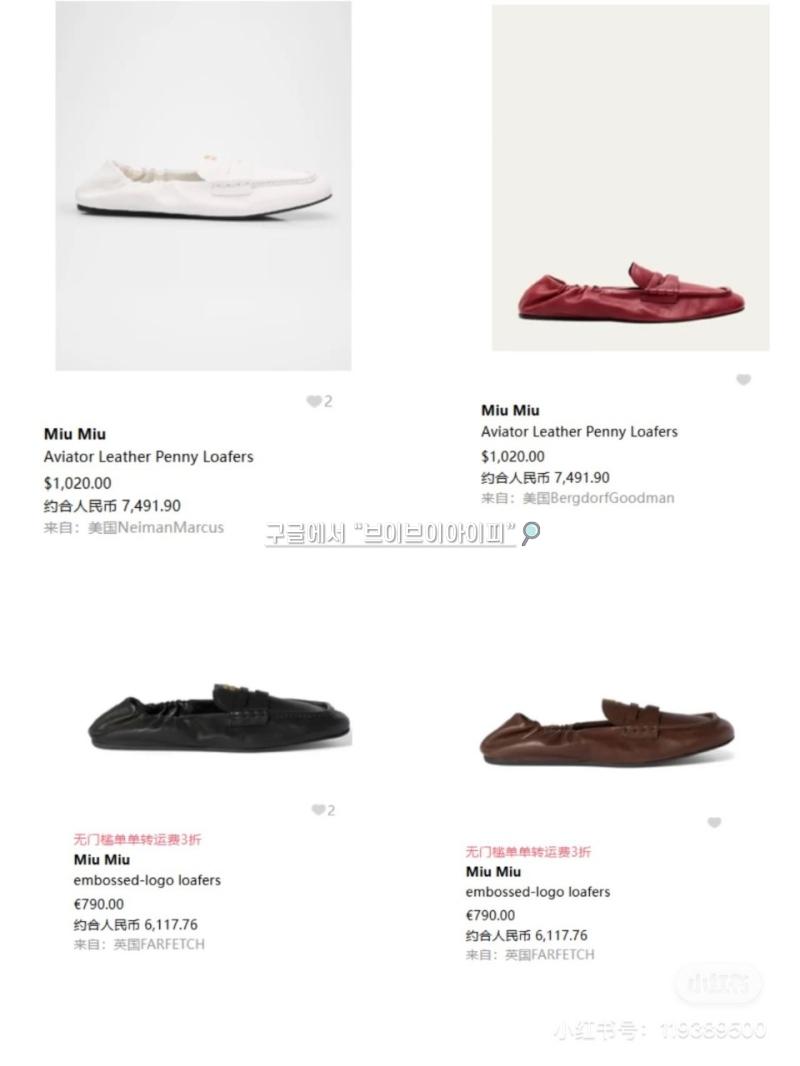Like the white Aviator loafers heart icon

click(313, 401)
